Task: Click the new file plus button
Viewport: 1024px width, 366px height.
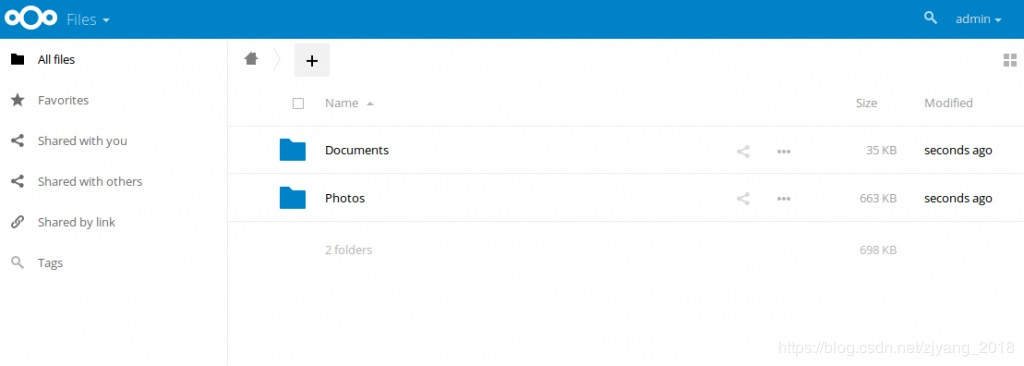Action: point(312,60)
